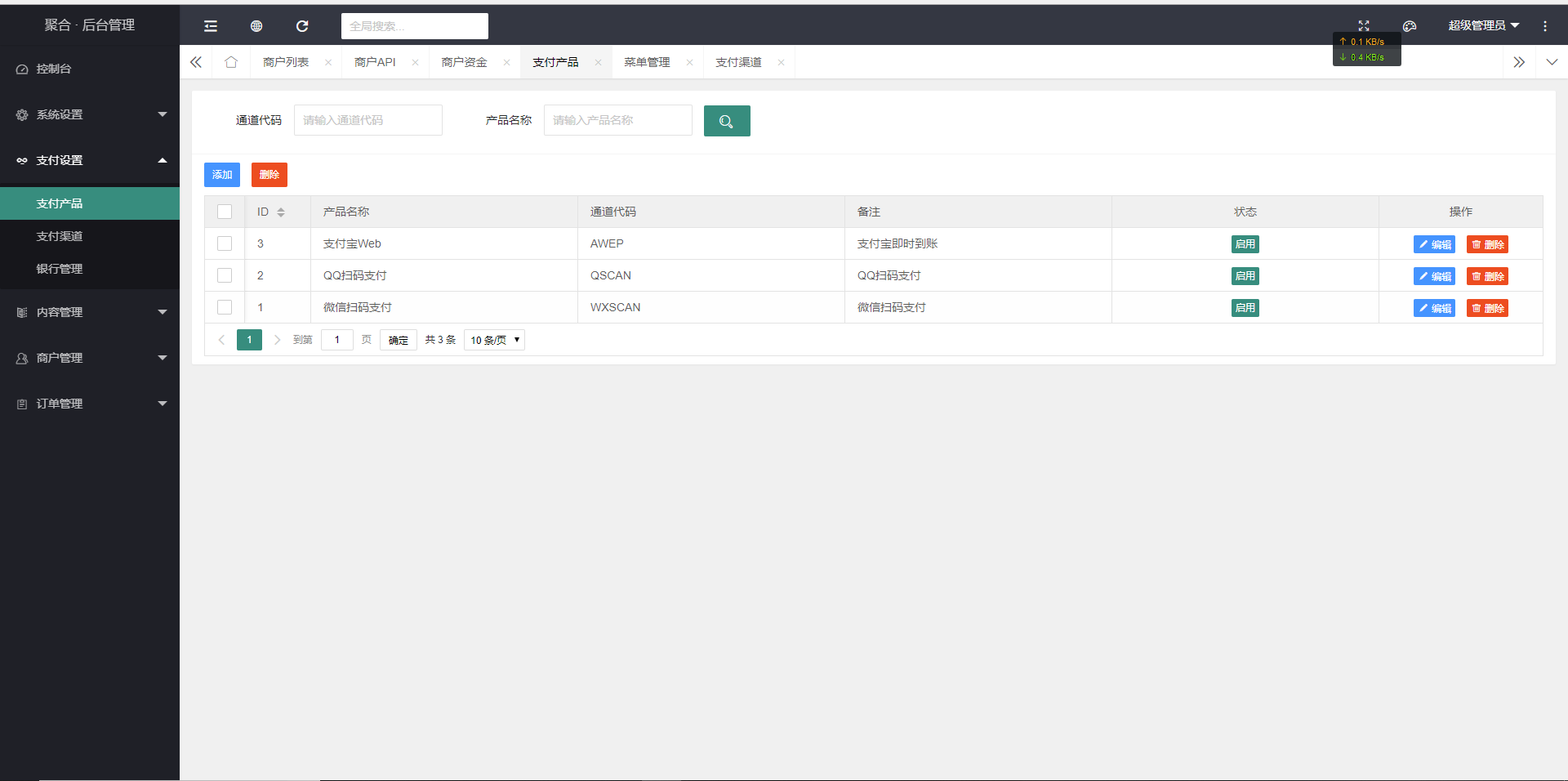
Task: Open the 超级管理员 user dropdown
Action: click(x=1483, y=25)
